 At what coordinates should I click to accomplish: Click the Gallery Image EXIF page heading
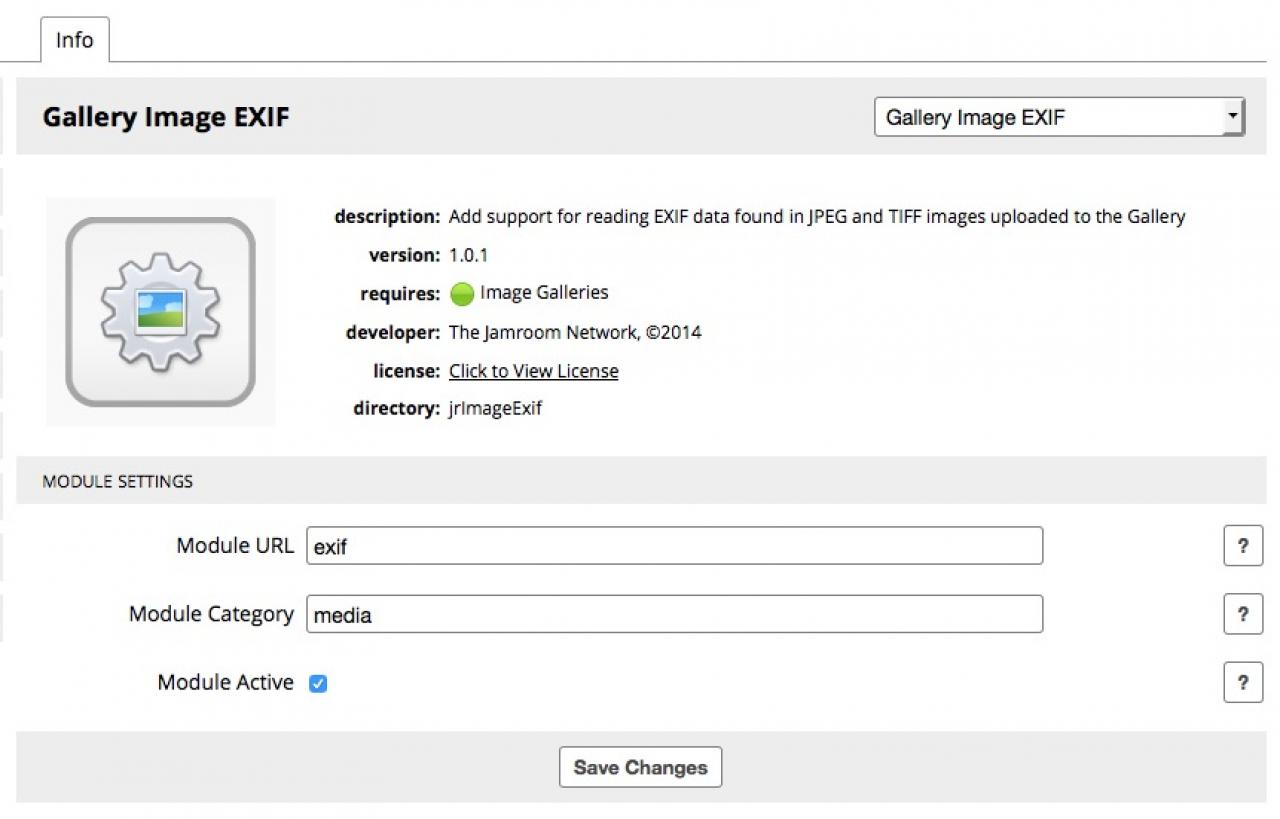coord(166,117)
